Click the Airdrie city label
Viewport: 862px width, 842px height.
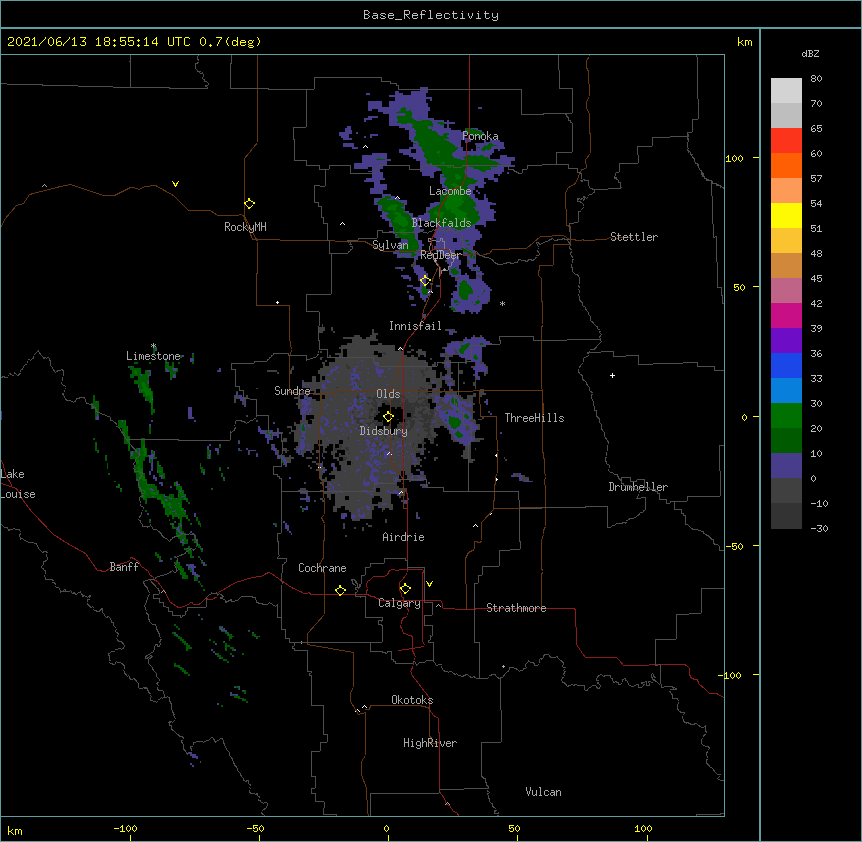coord(404,537)
